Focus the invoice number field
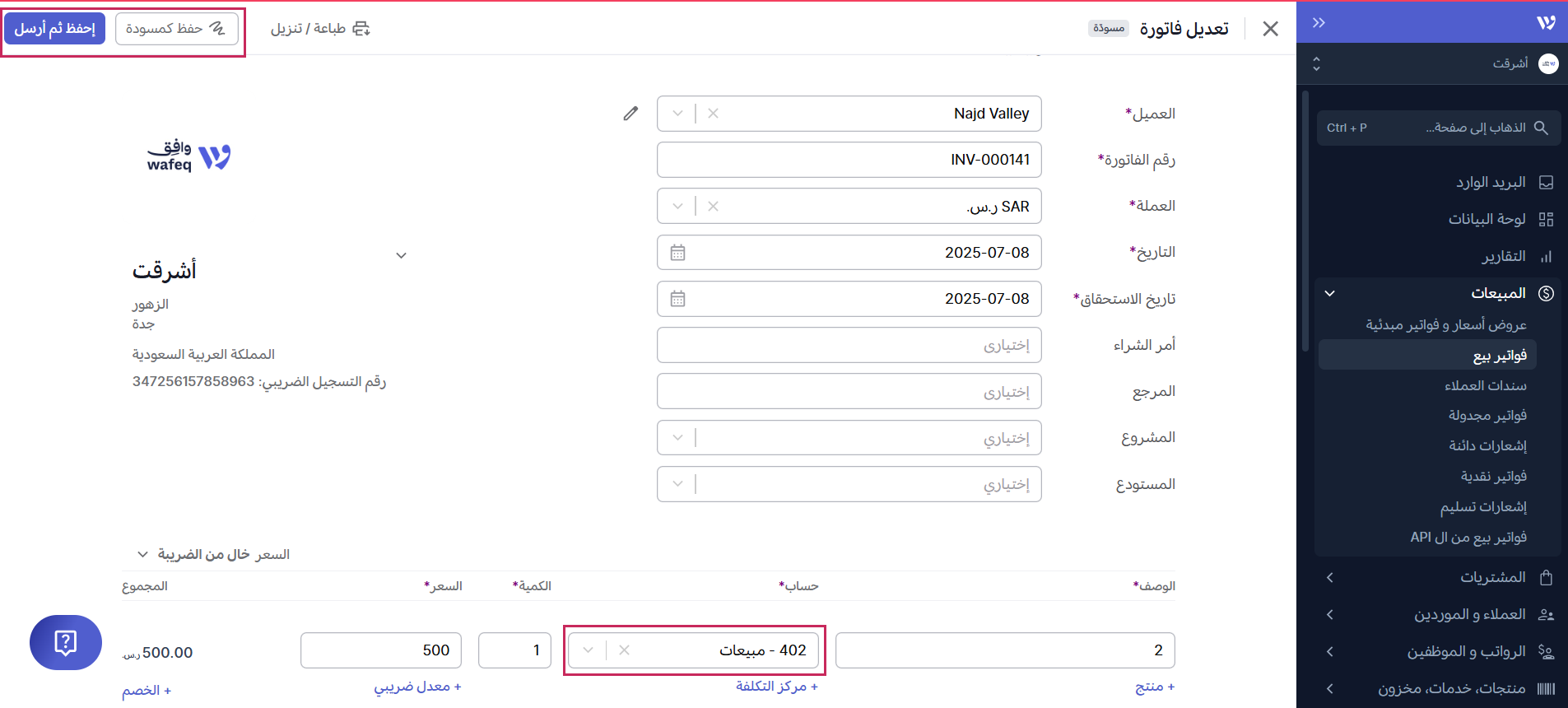Image resolution: width=1568 pixels, height=708 pixels. [849, 160]
